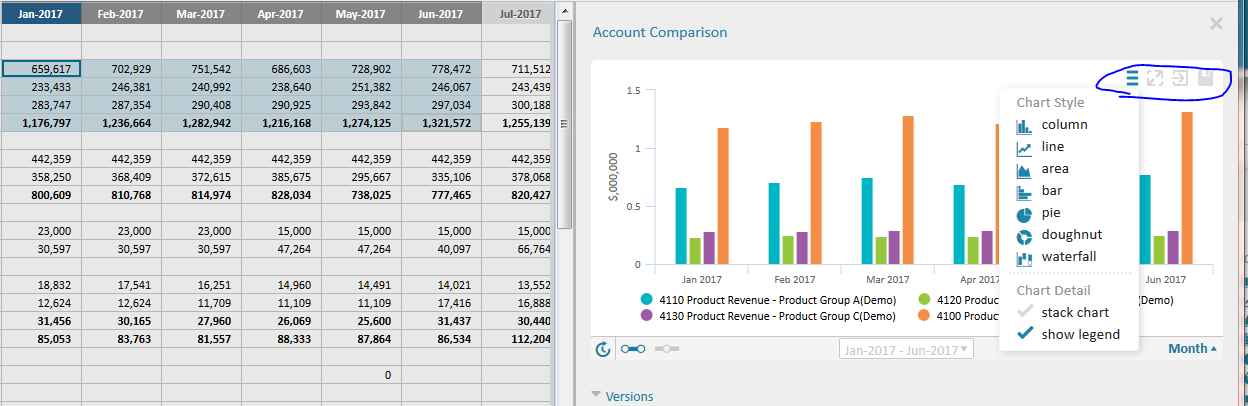Select cell with value 778,472
The image size is (1248, 406).
(441, 69)
